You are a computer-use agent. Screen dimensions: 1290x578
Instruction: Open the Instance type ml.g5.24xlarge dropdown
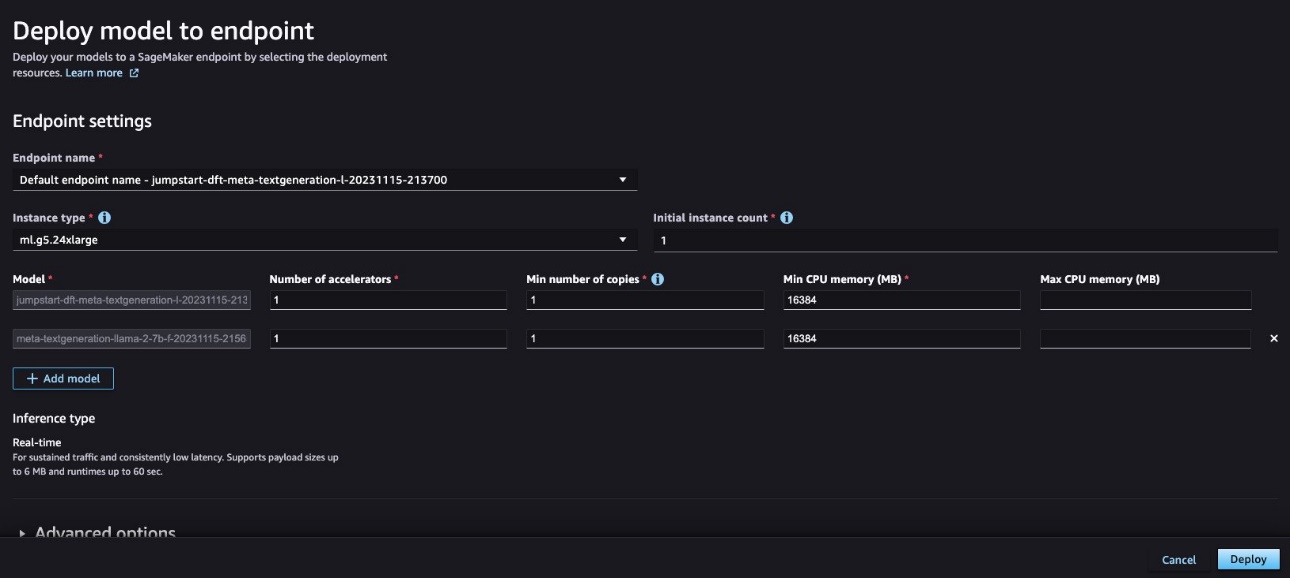325,240
